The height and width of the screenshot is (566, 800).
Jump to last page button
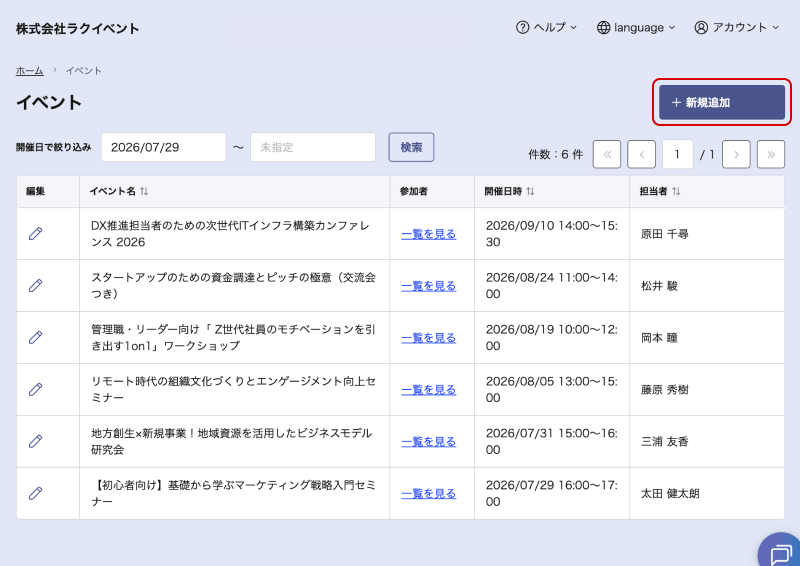click(x=771, y=154)
